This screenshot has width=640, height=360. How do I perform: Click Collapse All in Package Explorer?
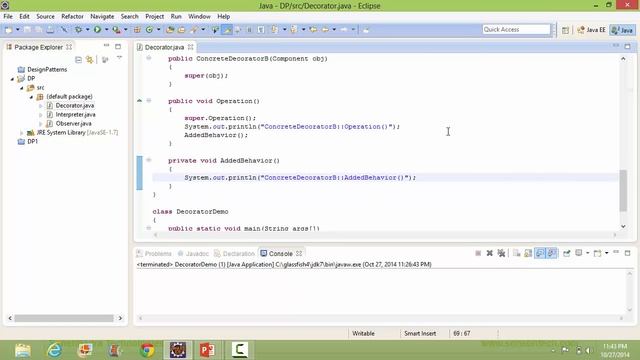[x=78, y=60]
